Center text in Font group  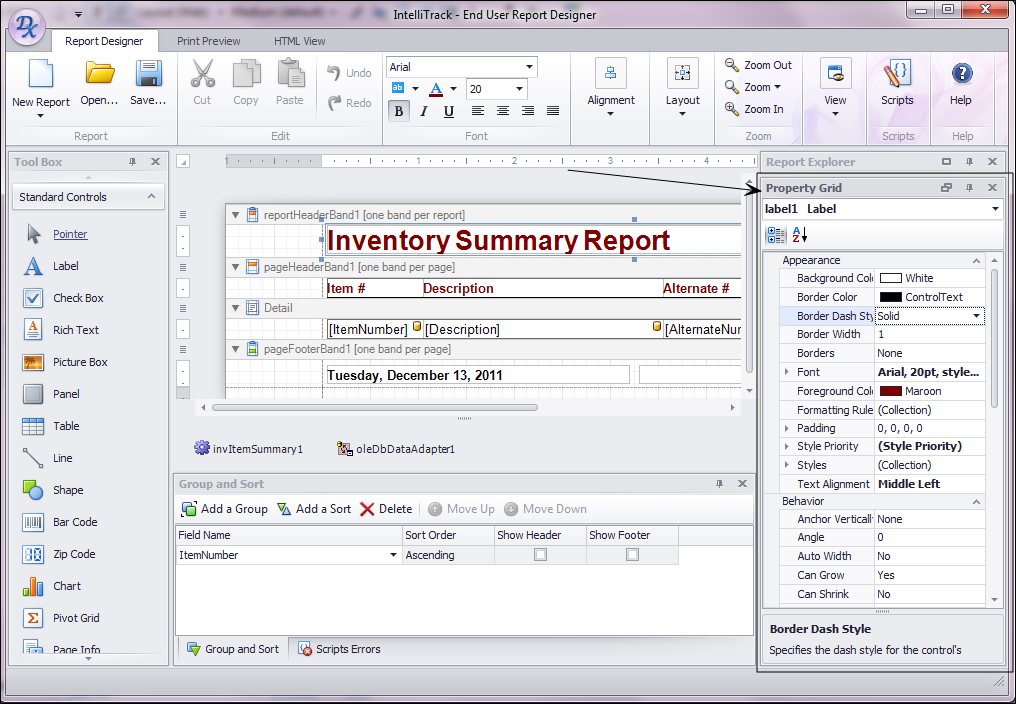pyautogui.click(x=503, y=111)
